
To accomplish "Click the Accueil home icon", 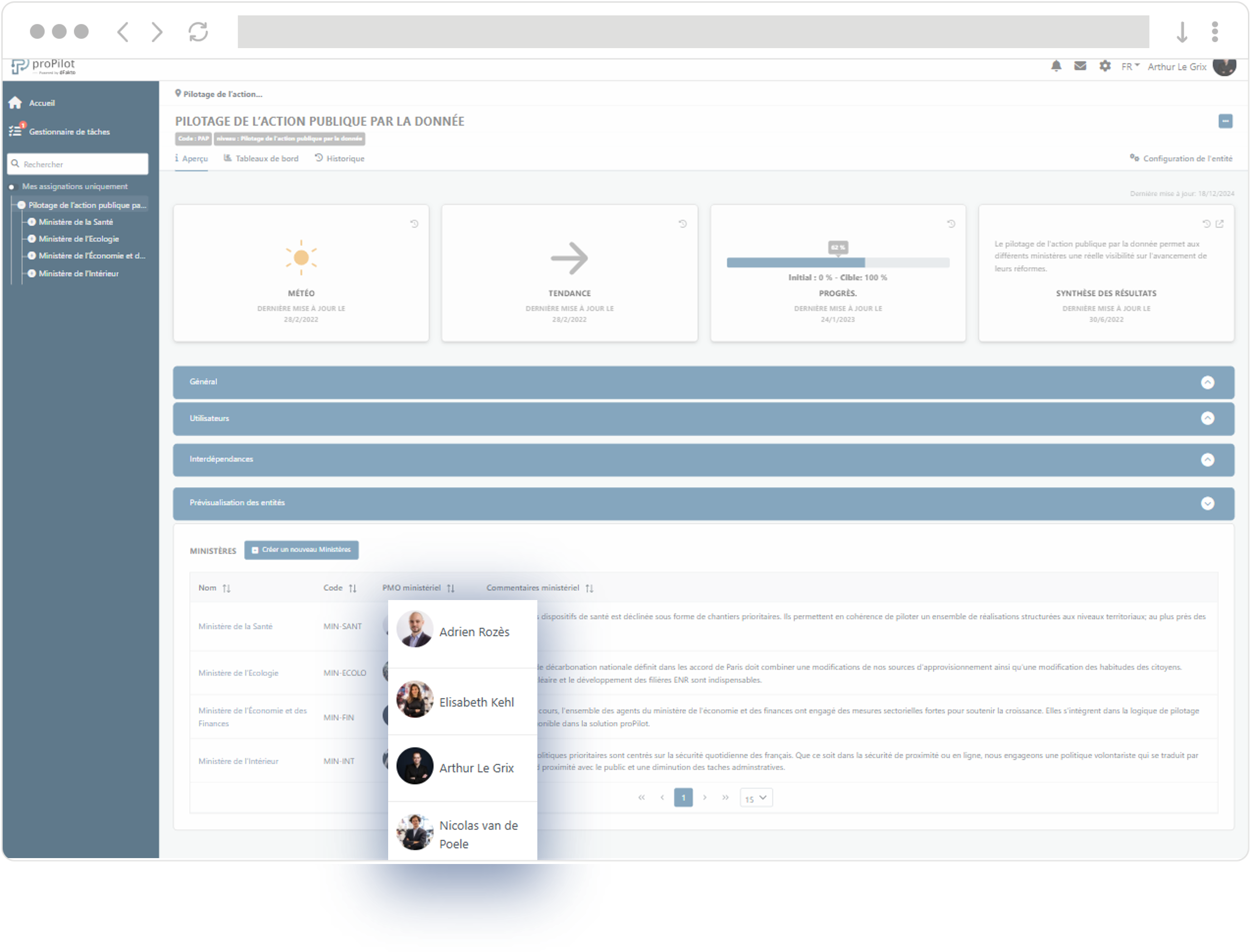I will 15,103.
